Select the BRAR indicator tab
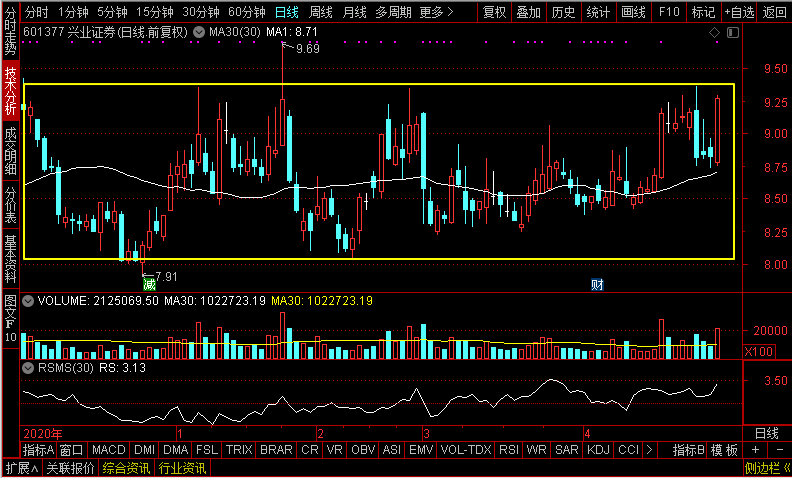Screen dimensions: 792x478 click(276, 449)
